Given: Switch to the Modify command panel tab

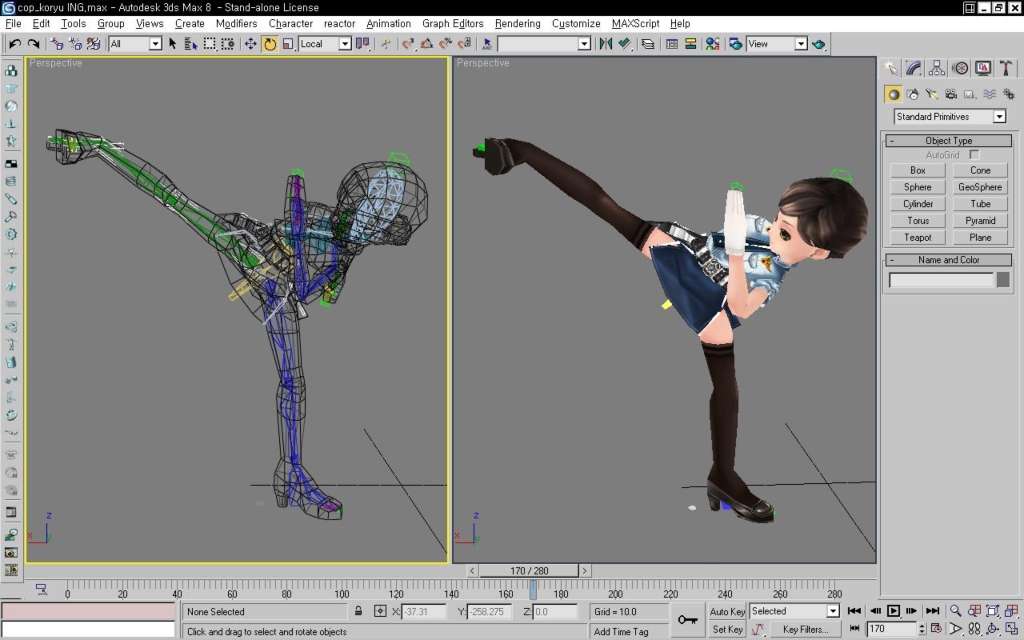Looking at the screenshot, I should click(x=914, y=68).
